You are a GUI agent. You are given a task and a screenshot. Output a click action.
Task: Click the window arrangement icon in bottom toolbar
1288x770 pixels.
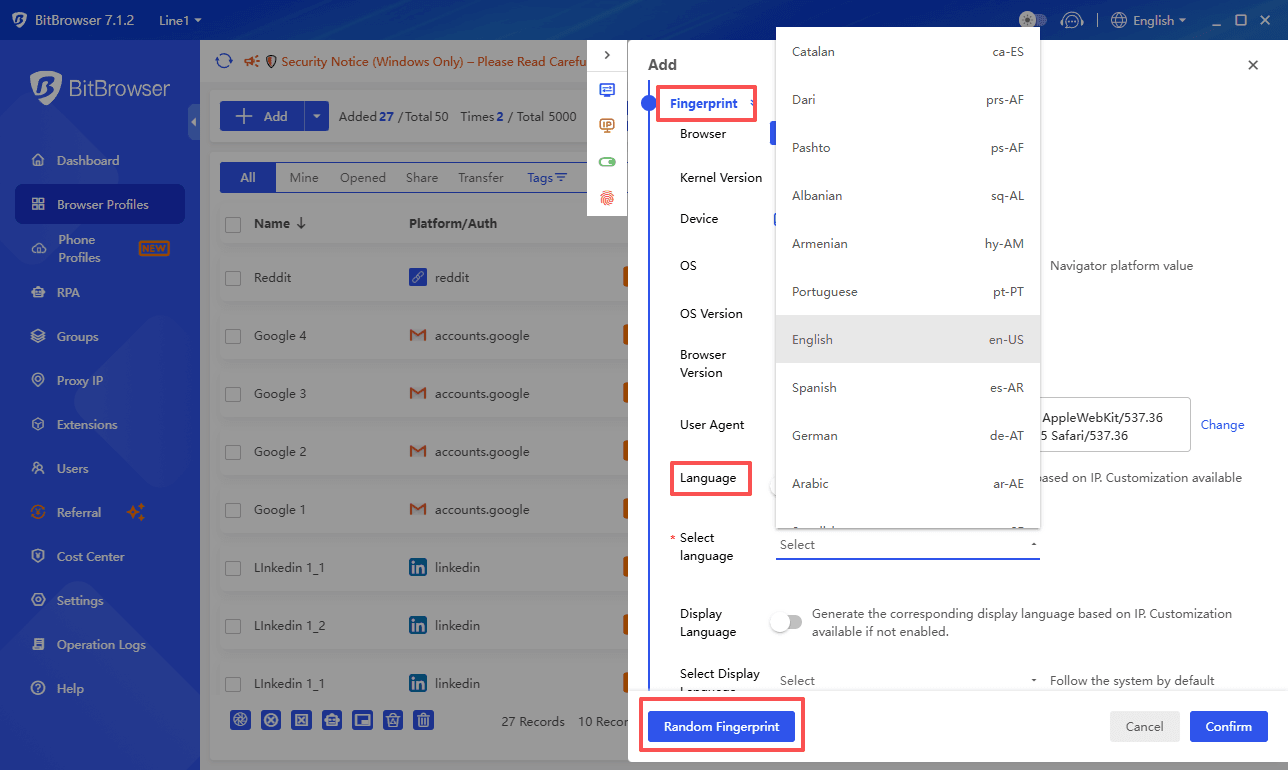pos(362,720)
